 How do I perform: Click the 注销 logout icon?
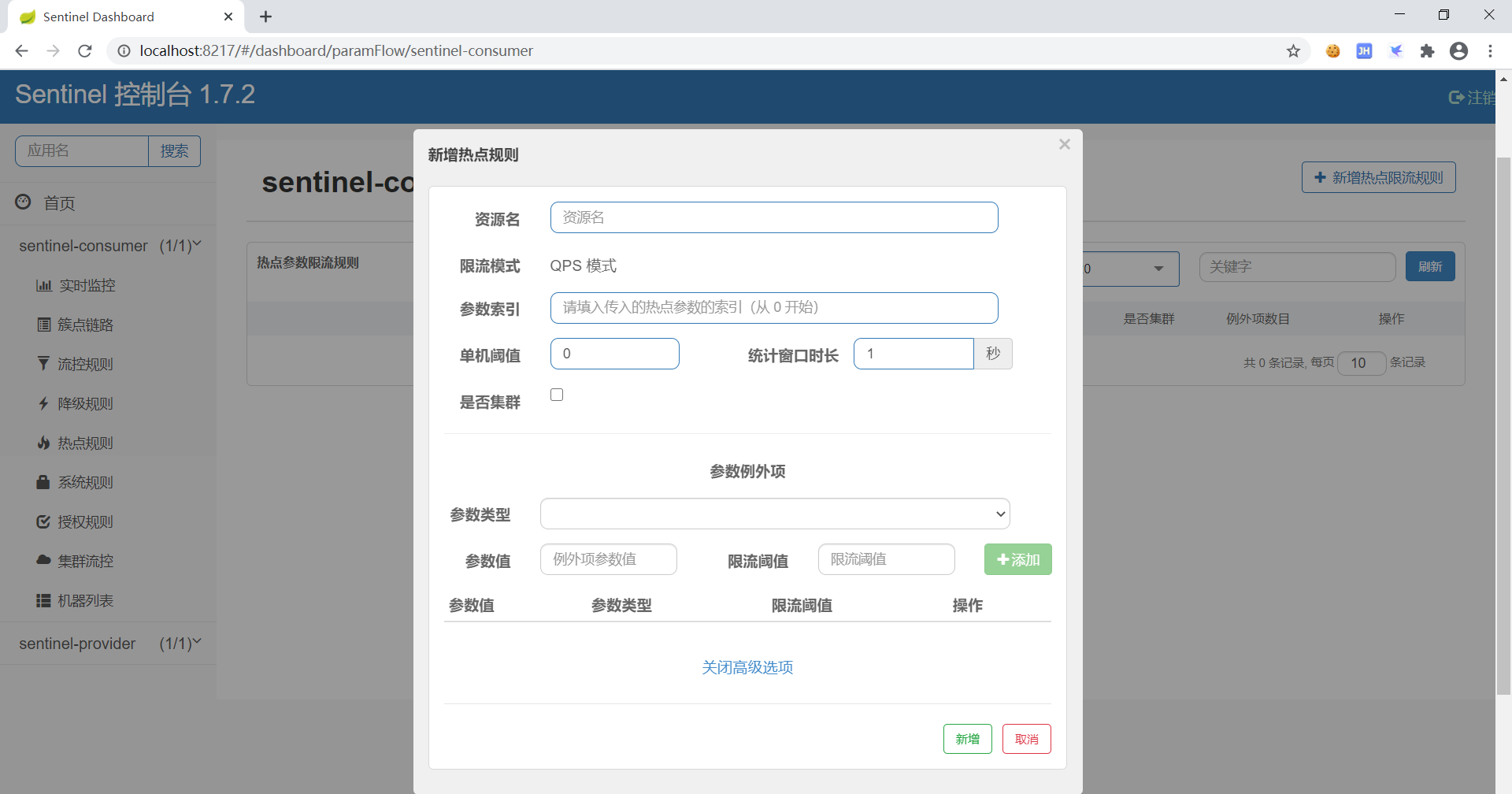1456,98
